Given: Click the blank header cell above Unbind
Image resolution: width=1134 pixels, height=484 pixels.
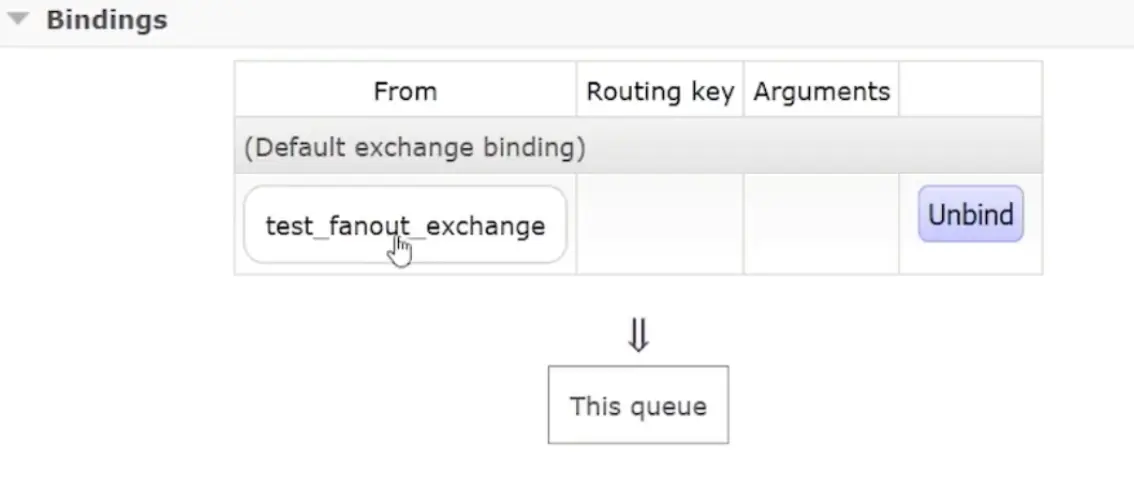Looking at the screenshot, I should 971,89.
